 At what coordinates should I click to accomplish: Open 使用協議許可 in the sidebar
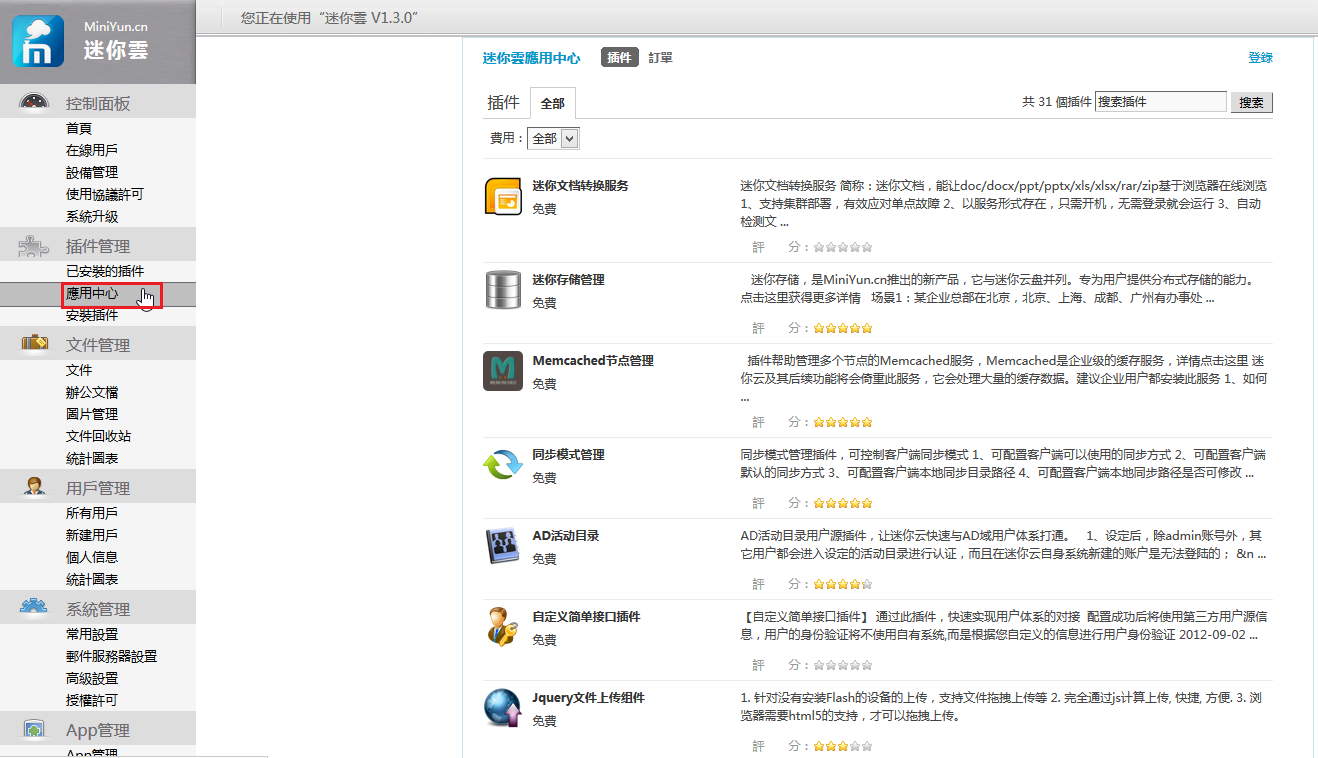105,194
